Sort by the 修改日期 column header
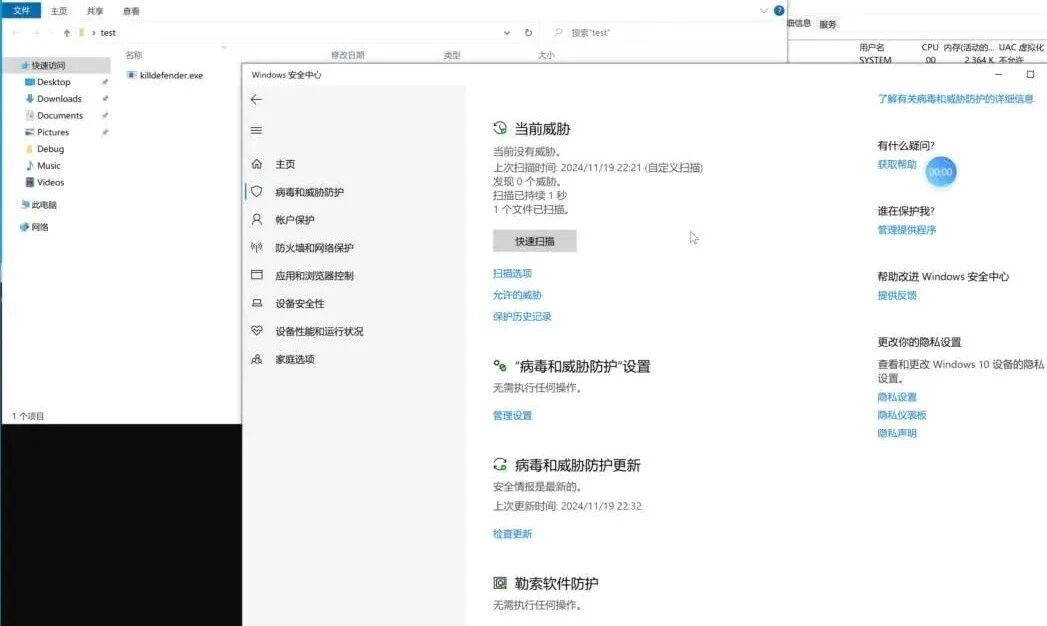Screen dimensions: 1047x626 click(347, 55)
